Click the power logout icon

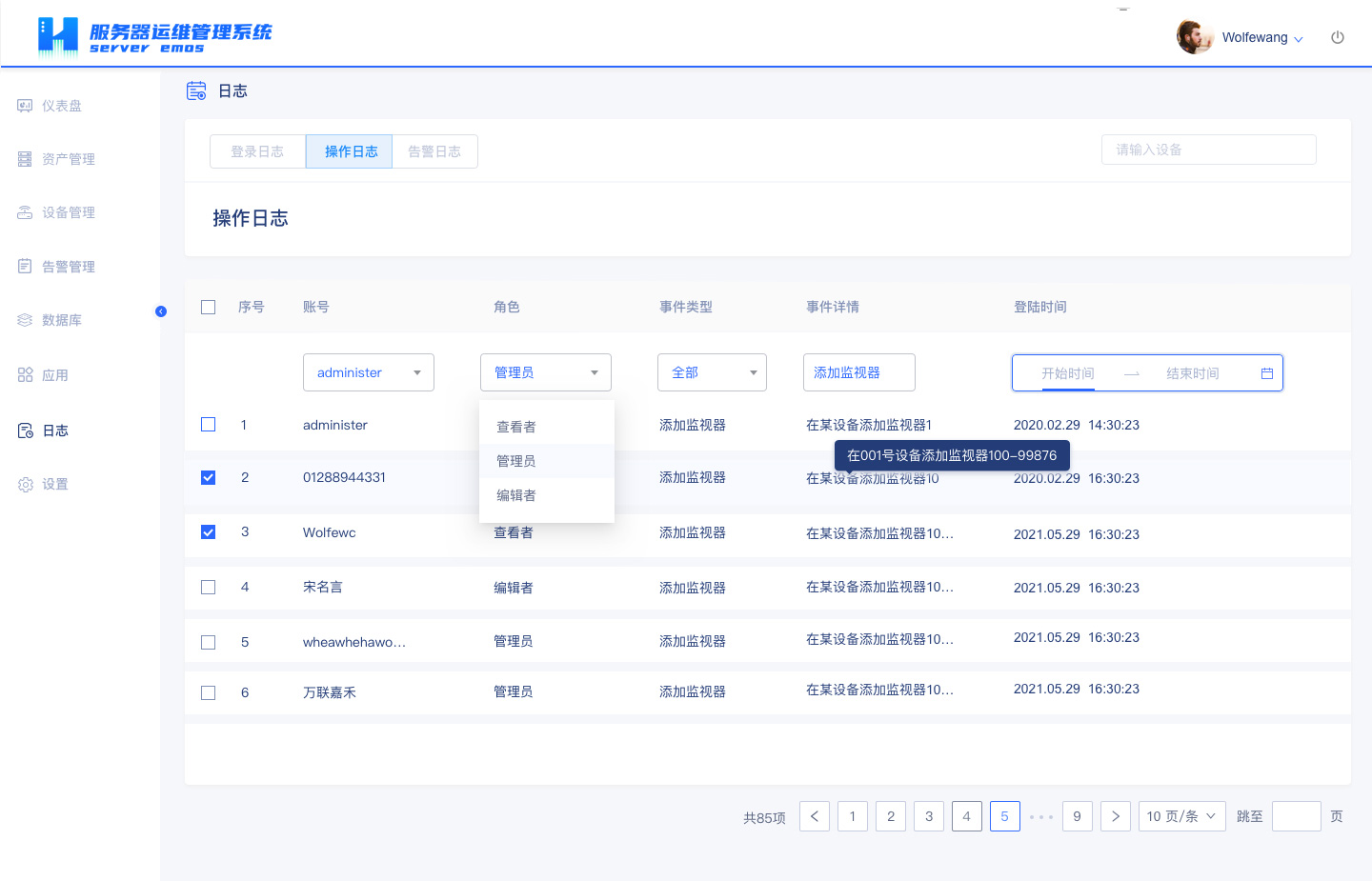click(x=1338, y=38)
